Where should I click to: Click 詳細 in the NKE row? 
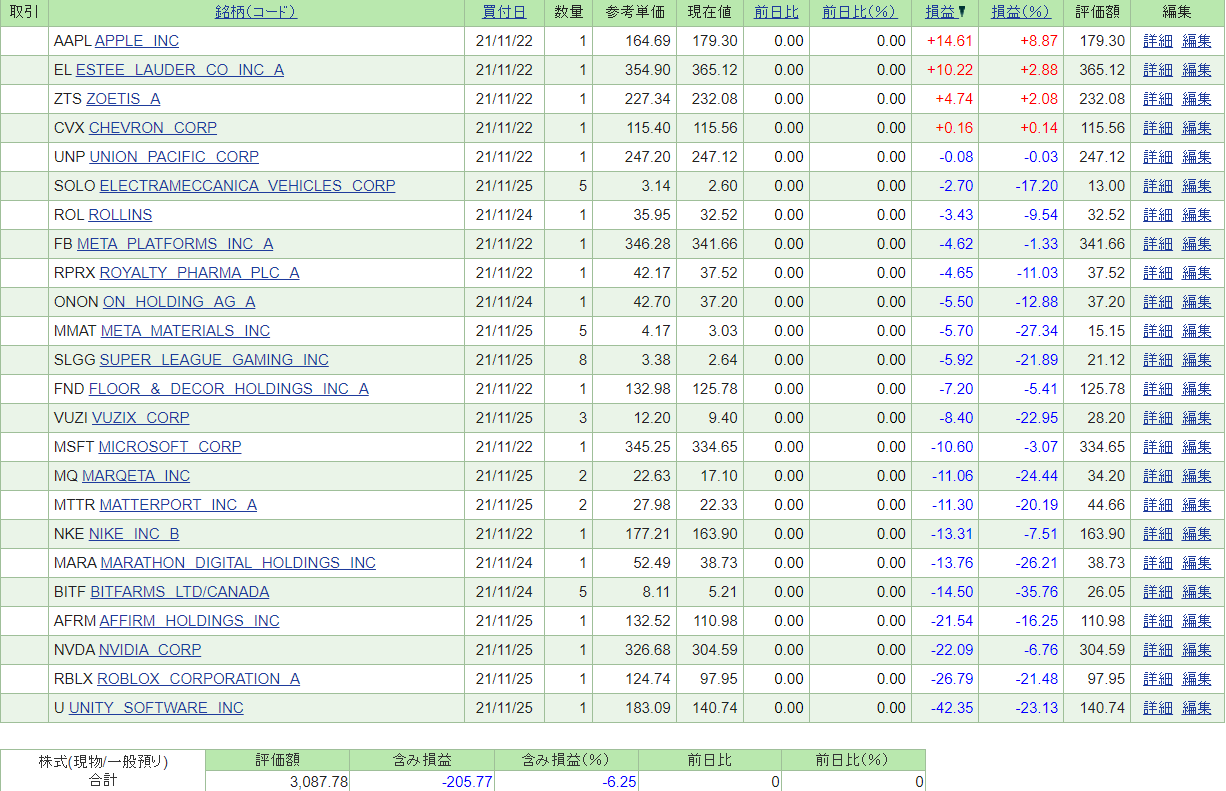(1158, 534)
